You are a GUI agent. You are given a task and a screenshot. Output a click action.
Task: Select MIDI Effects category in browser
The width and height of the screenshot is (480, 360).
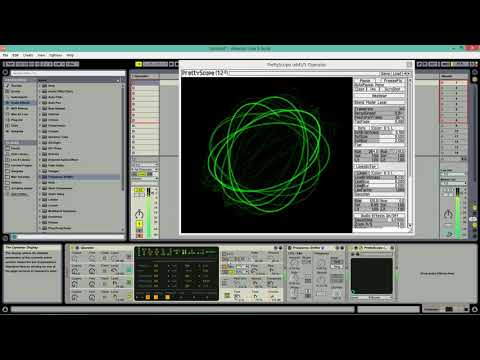click(x=19, y=108)
